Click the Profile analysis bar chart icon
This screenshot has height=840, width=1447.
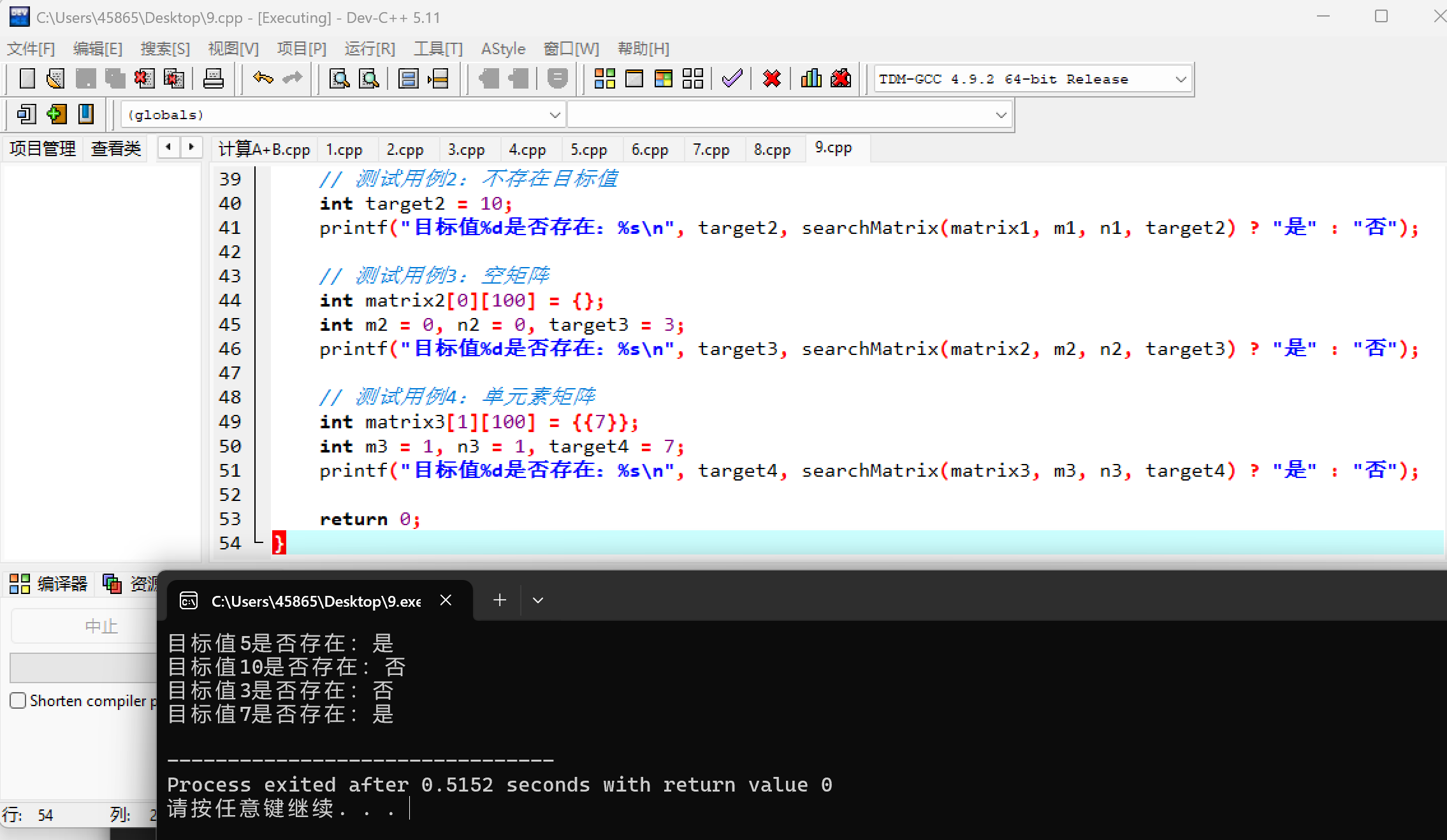(811, 79)
